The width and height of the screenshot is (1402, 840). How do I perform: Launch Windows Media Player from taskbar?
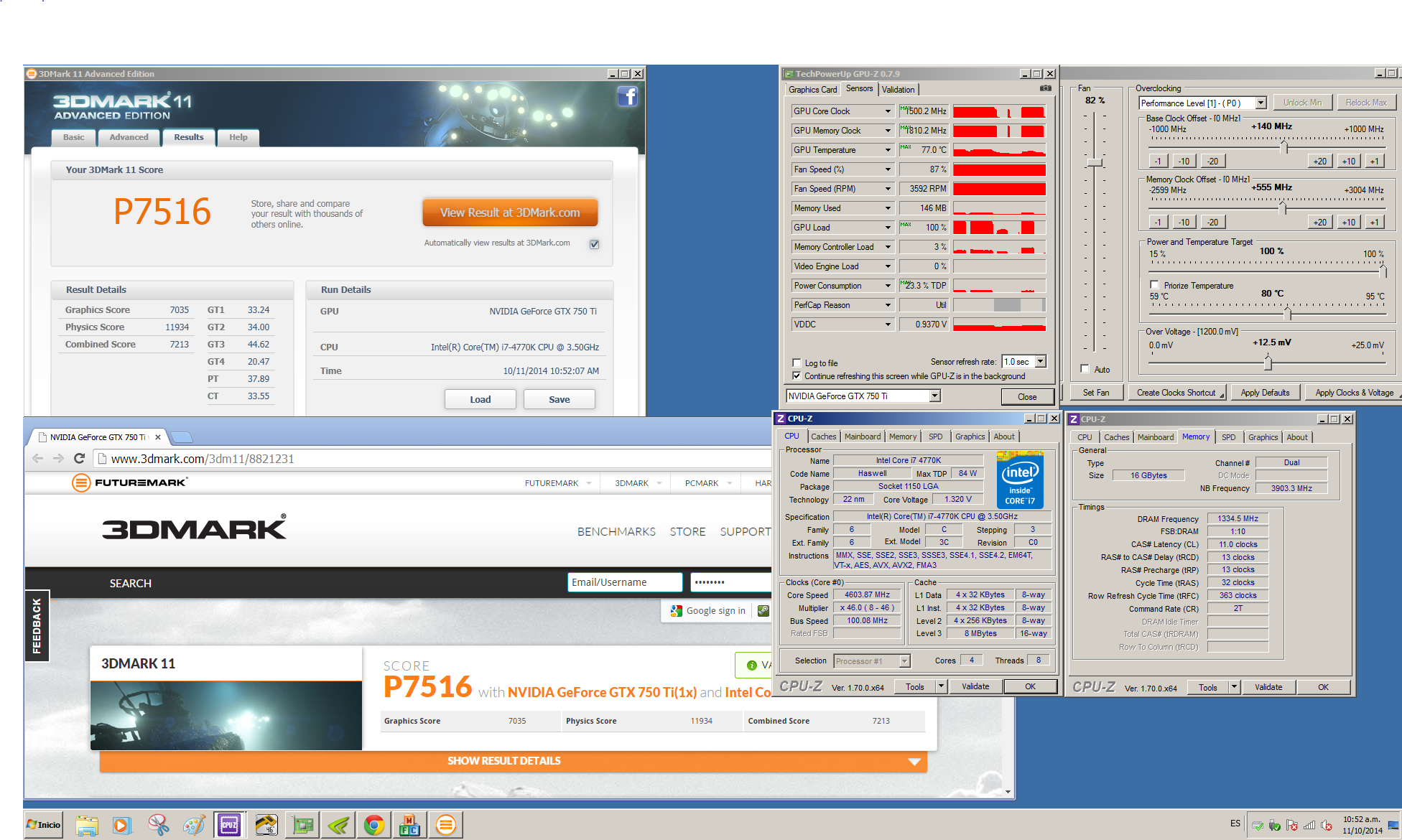click(x=122, y=825)
